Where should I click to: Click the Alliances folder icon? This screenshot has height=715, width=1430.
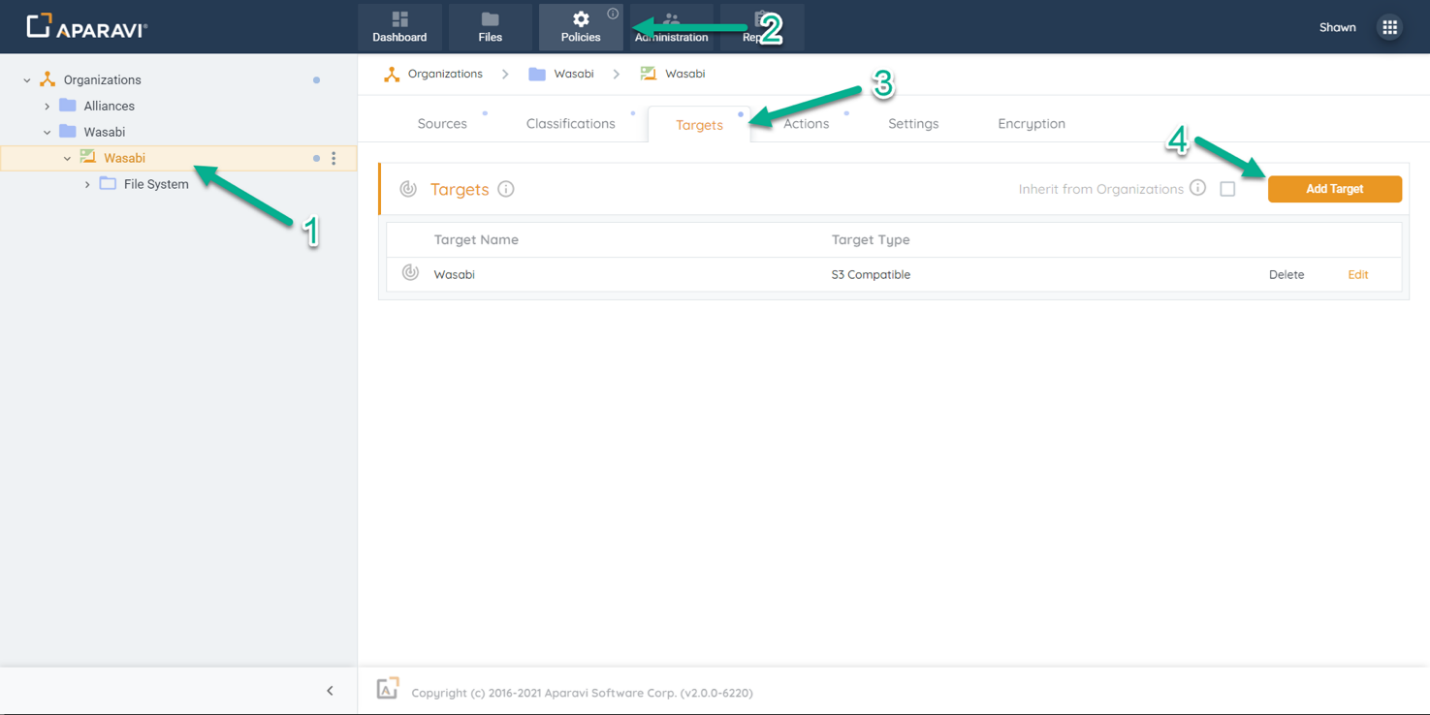tap(68, 105)
